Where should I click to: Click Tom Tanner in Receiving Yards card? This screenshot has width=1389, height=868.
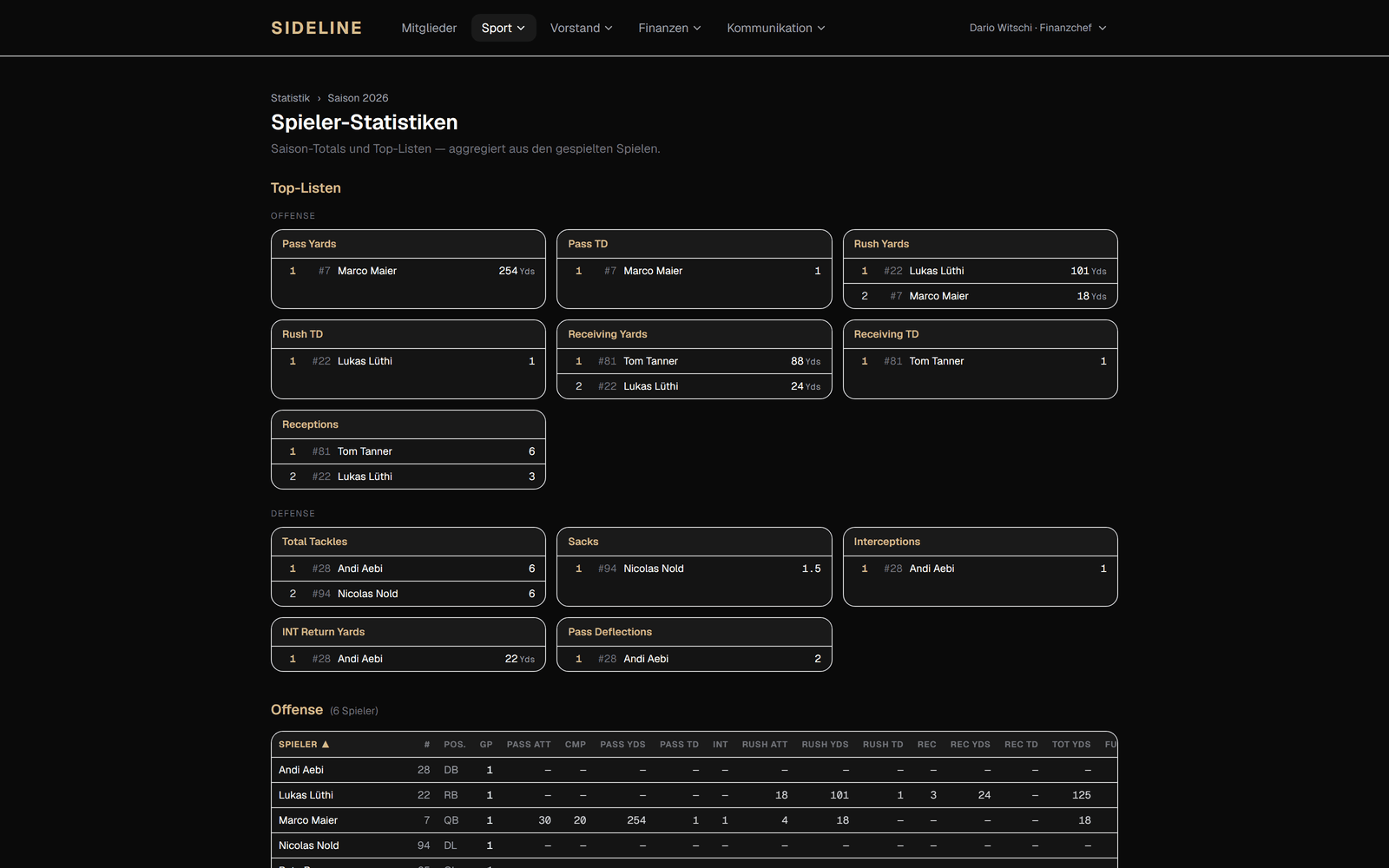(x=650, y=361)
